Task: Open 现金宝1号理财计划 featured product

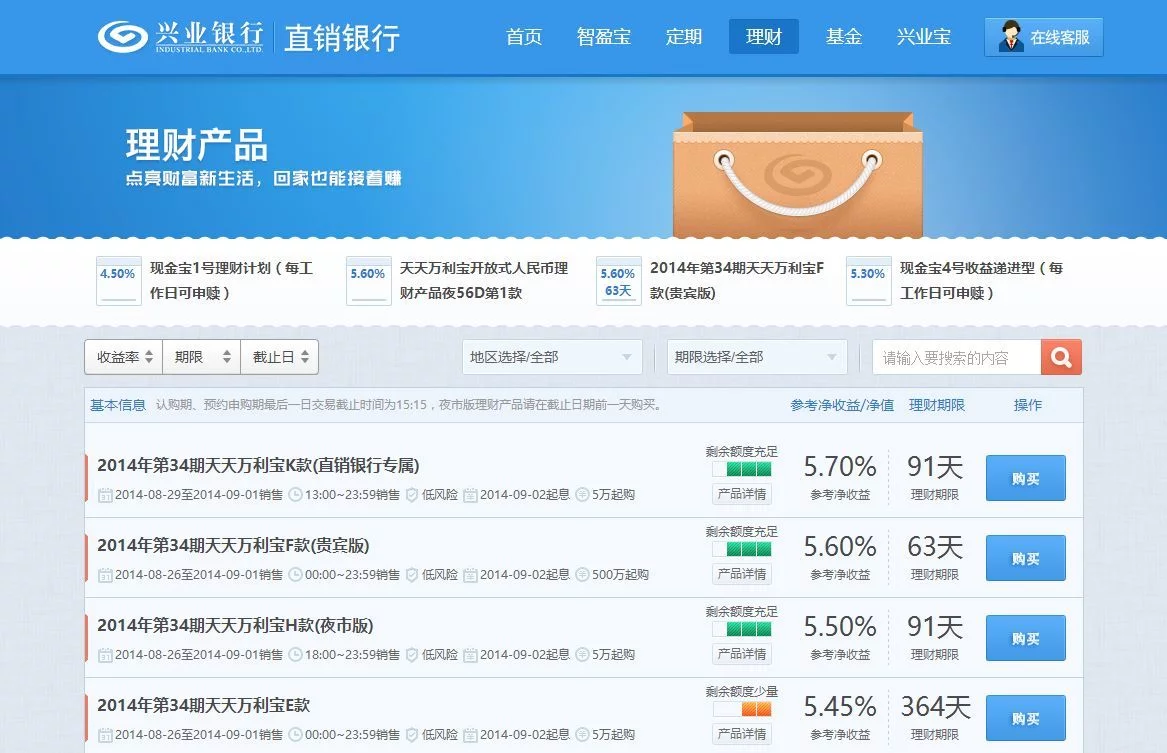Action: coord(231,281)
